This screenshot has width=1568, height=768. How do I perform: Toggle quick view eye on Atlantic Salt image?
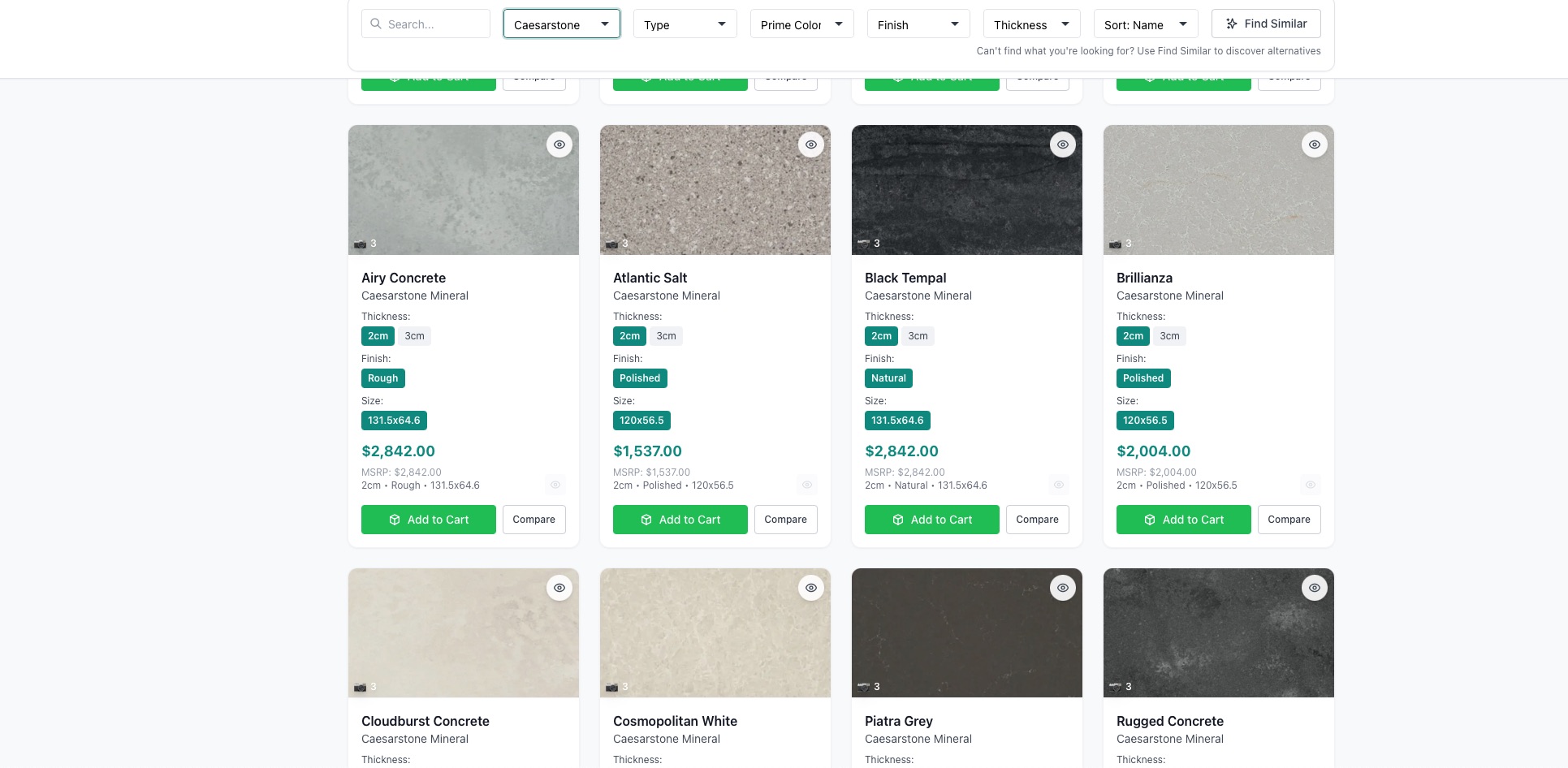[811, 145]
